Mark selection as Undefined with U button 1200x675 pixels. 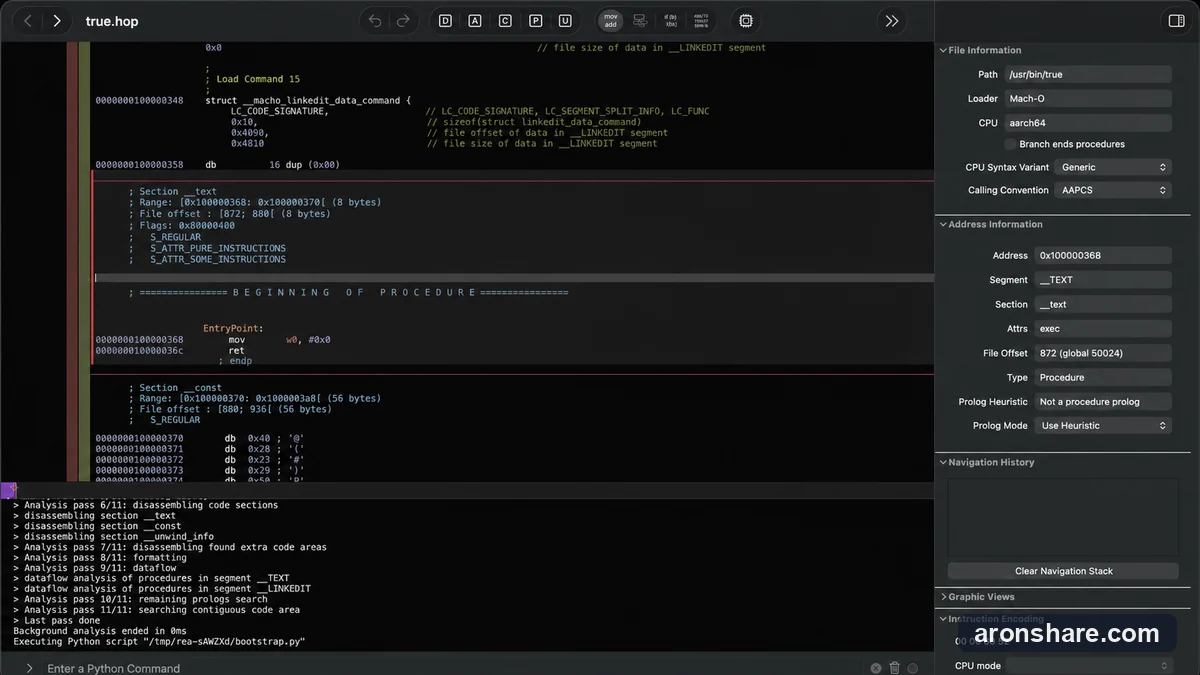tap(566, 21)
